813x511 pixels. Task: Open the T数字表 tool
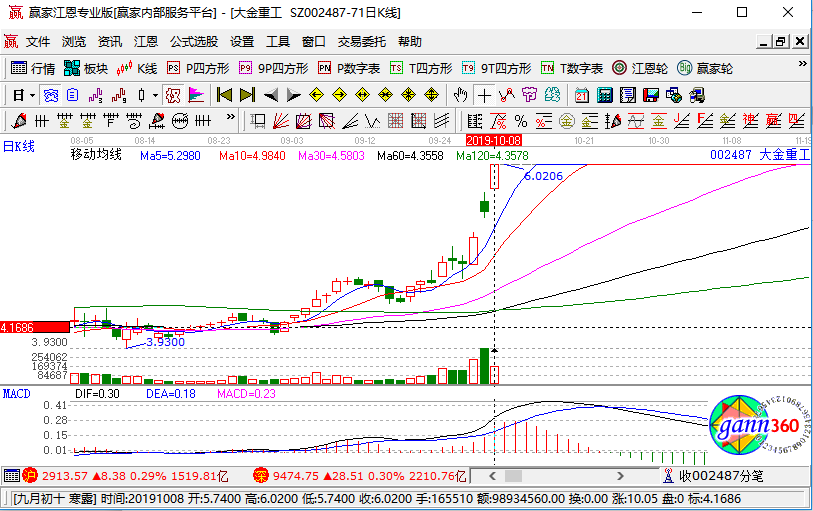pos(571,68)
